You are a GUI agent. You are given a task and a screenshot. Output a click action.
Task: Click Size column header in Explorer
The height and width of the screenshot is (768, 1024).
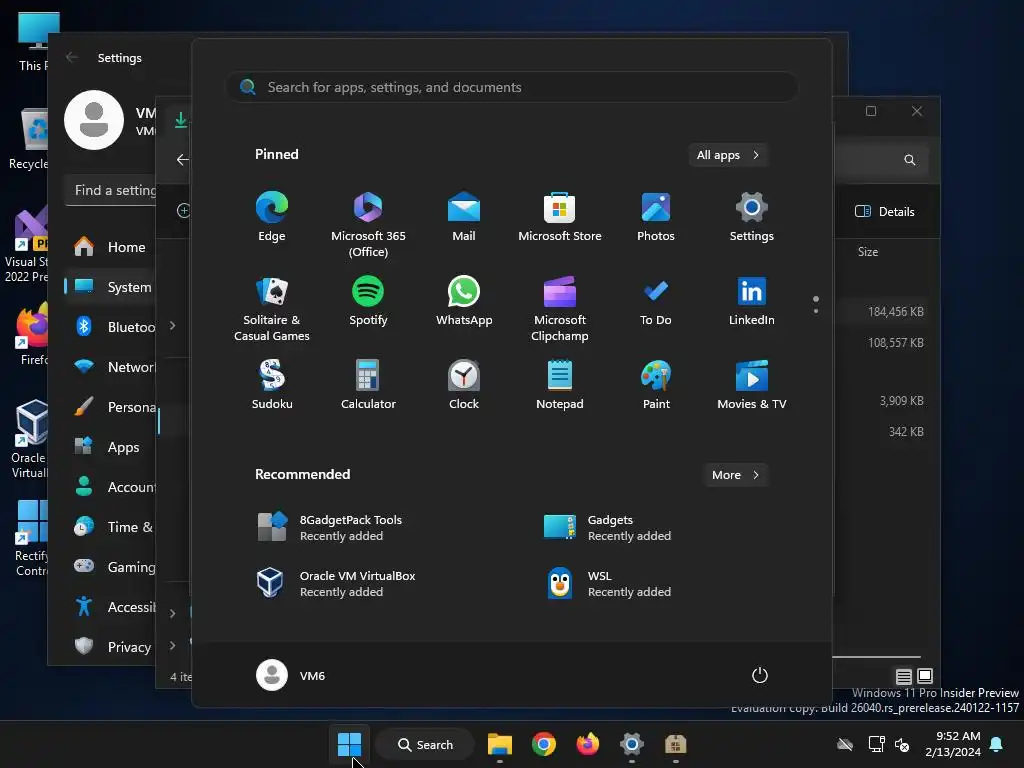[868, 252]
